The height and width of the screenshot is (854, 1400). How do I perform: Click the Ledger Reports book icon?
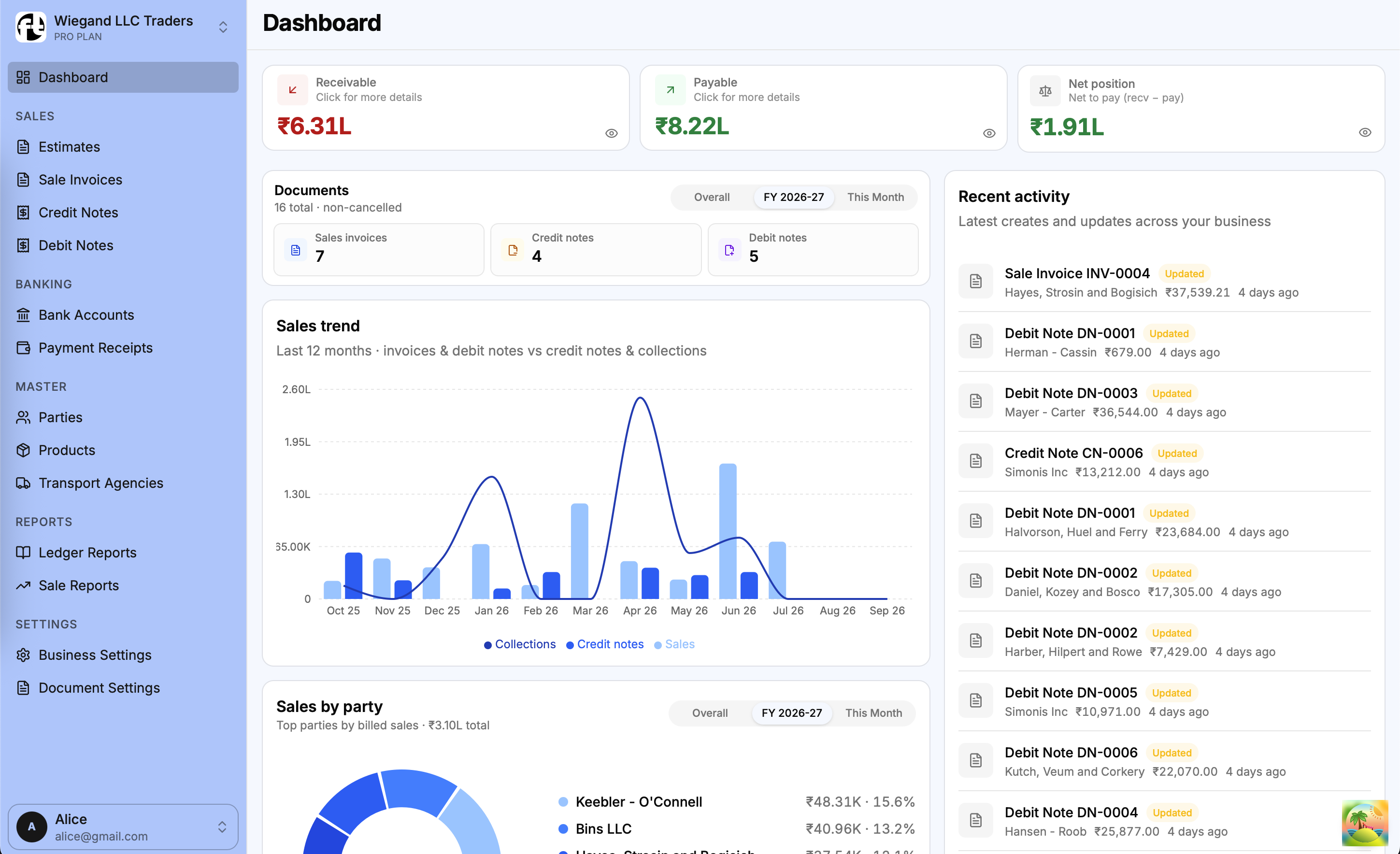[23, 553]
